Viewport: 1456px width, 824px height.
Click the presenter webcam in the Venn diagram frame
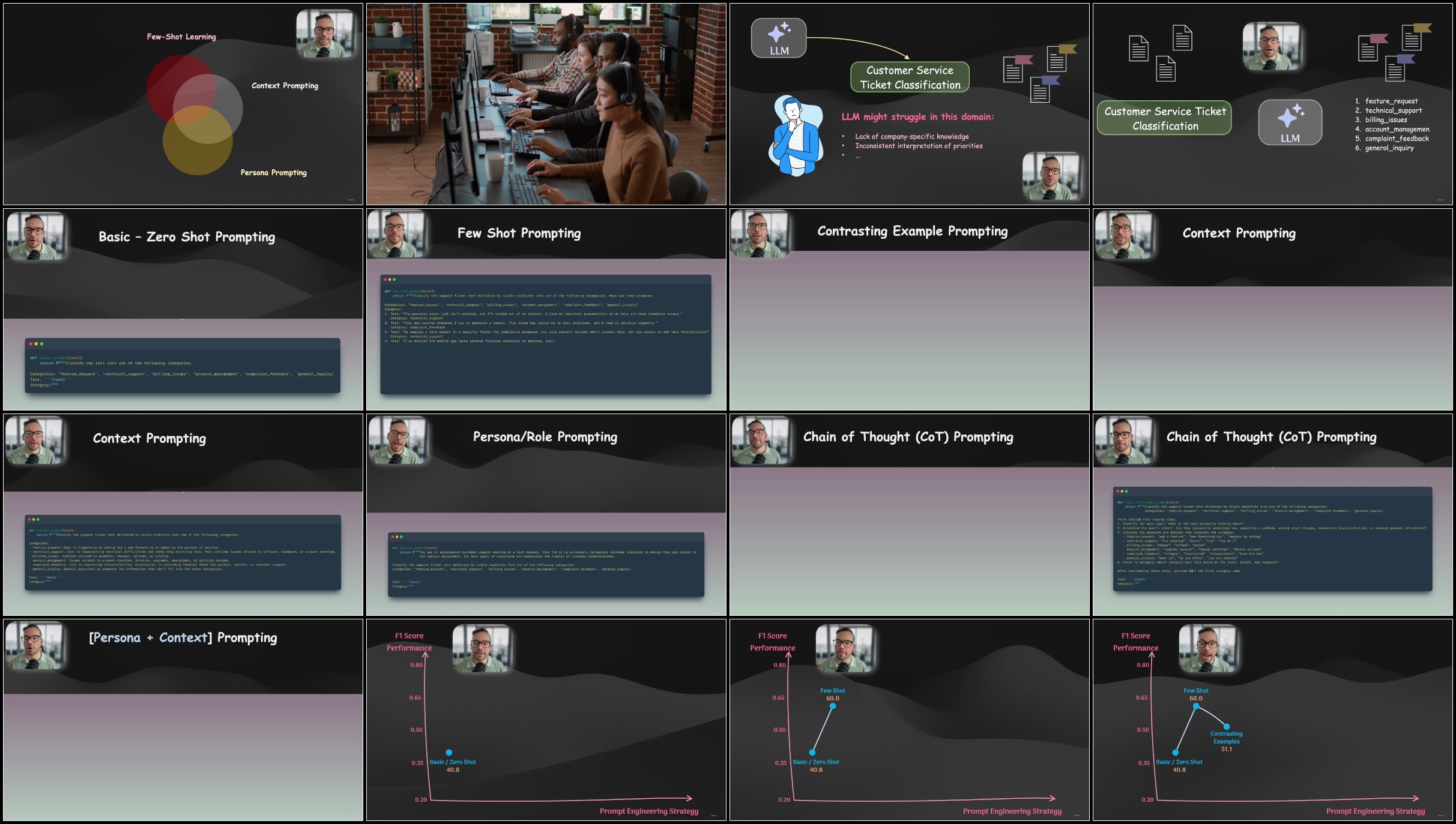[x=325, y=34]
